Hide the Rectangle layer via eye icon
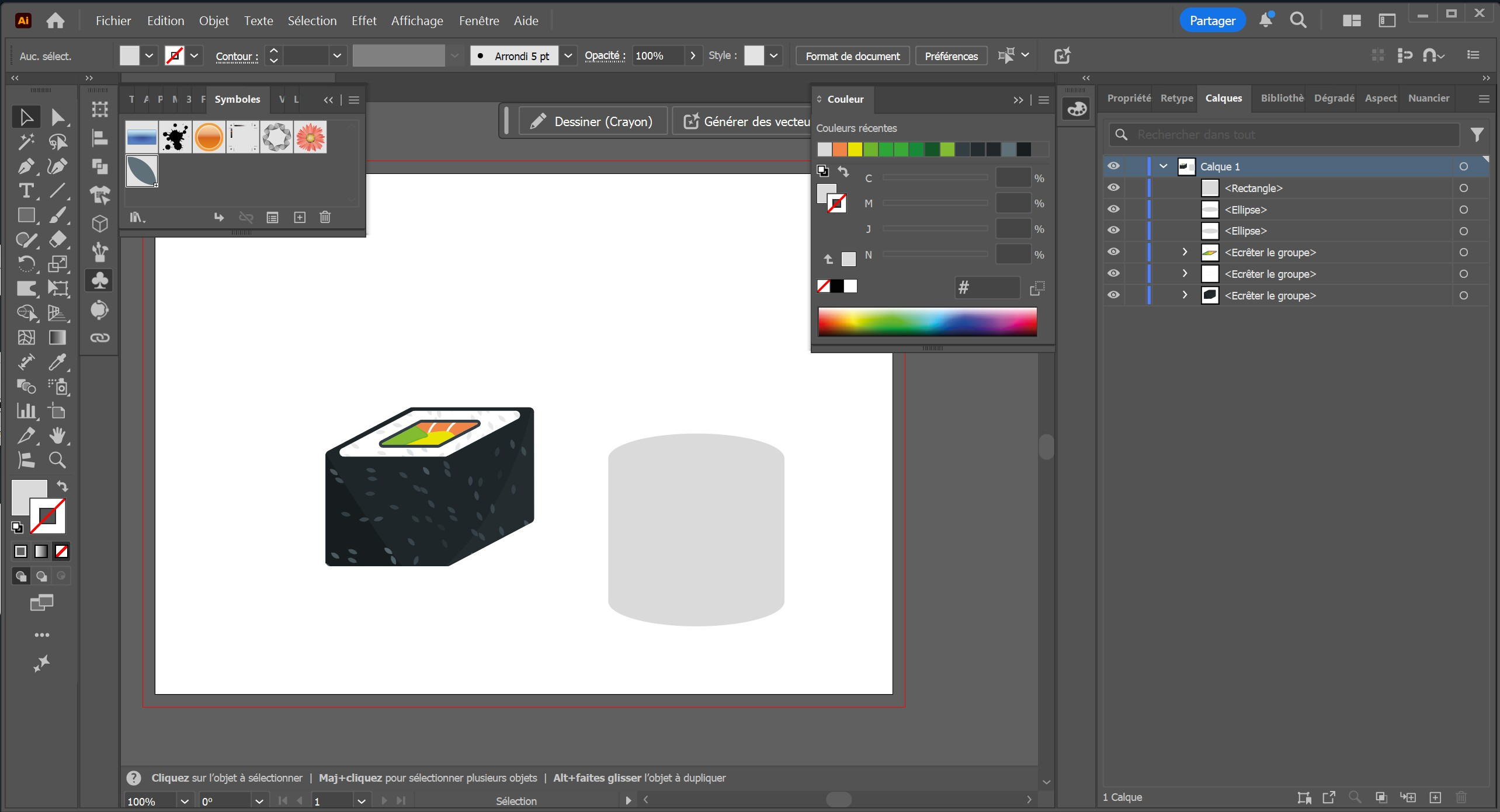 pyautogui.click(x=1113, y=188)
